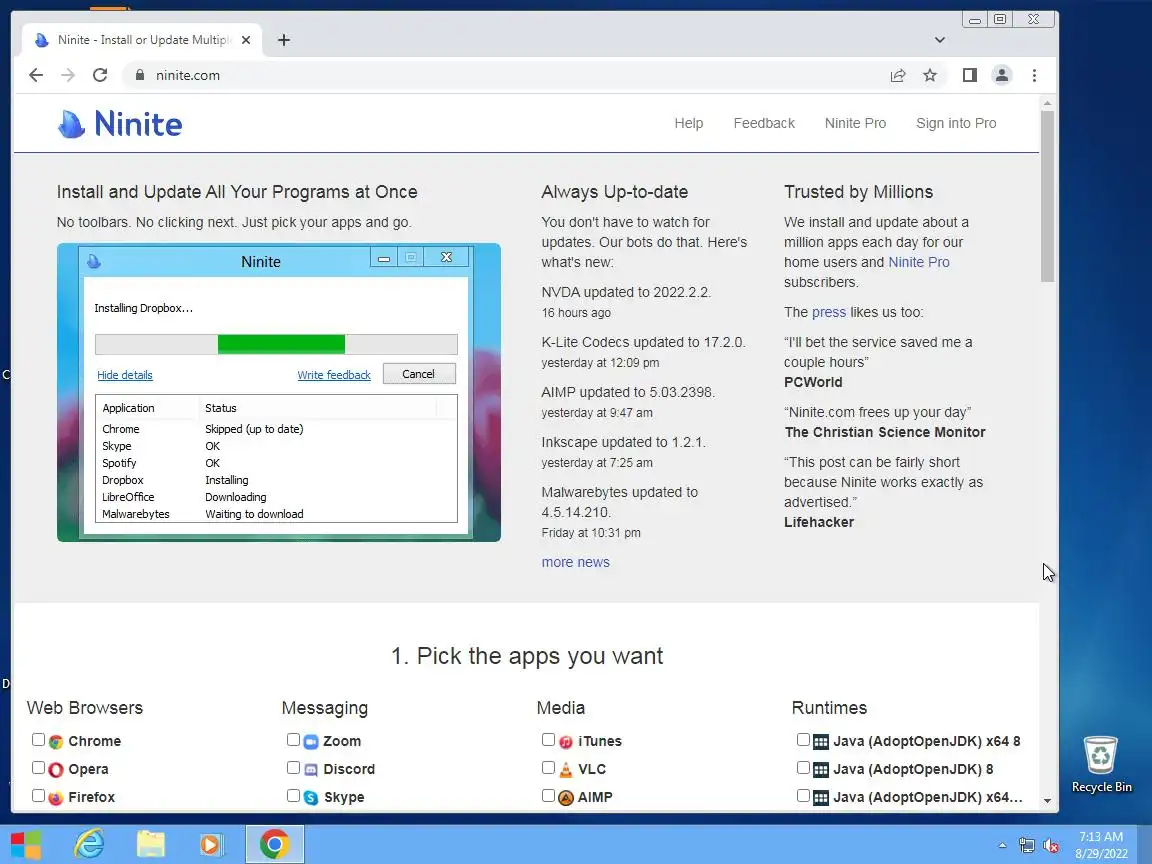Check the AIMP checkbox
Image resolution: width=1152 pixels, height=864 pixels.
[x=548, y=796]
